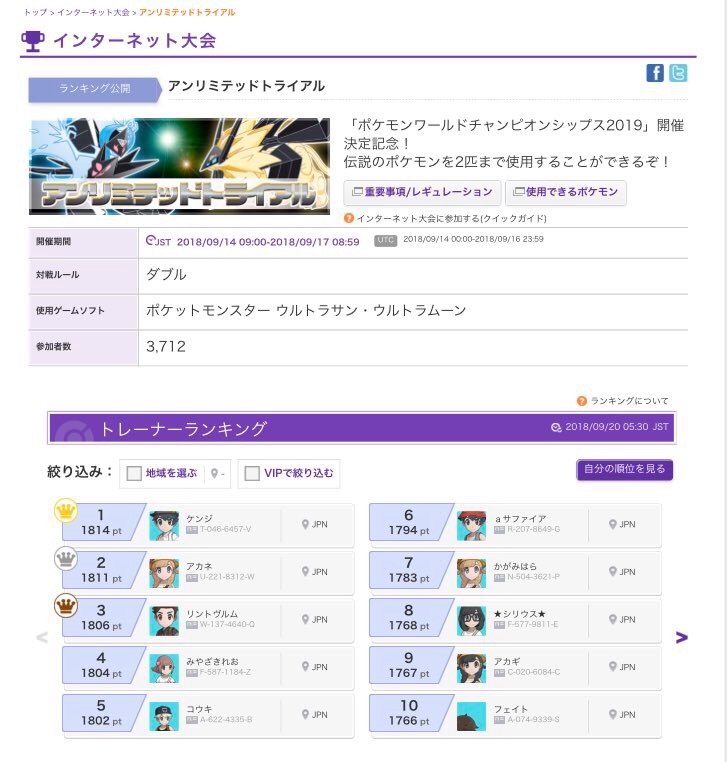Go to the next ranking page arrow
This screenshot has width=727, height=762.
point(682,637)
